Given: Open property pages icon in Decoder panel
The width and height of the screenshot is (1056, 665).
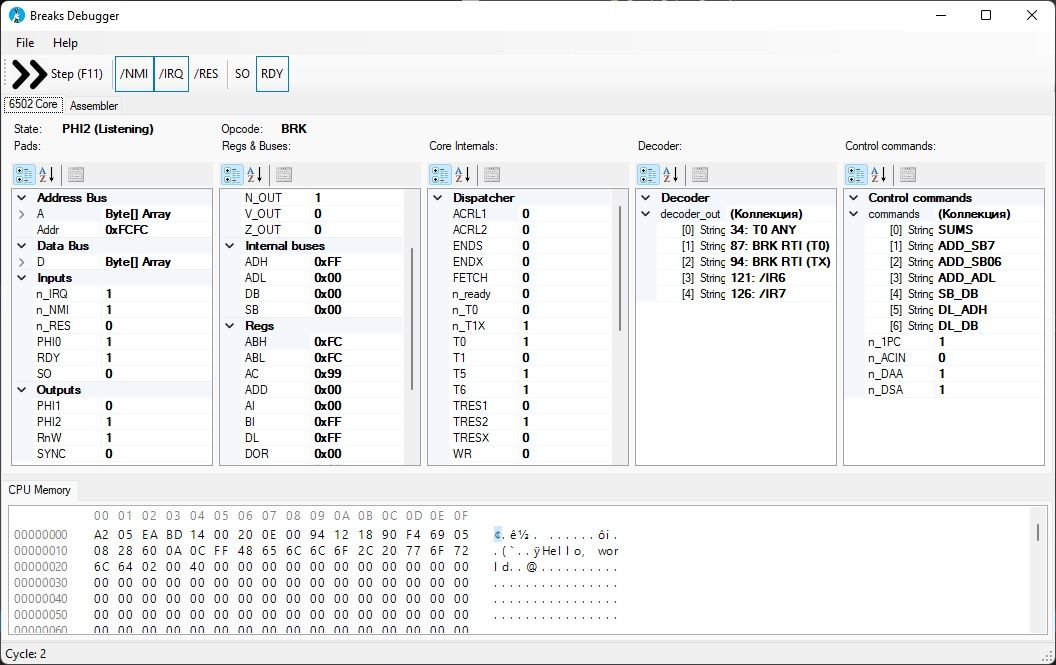Looking at the screenshot, I should 700,174.
